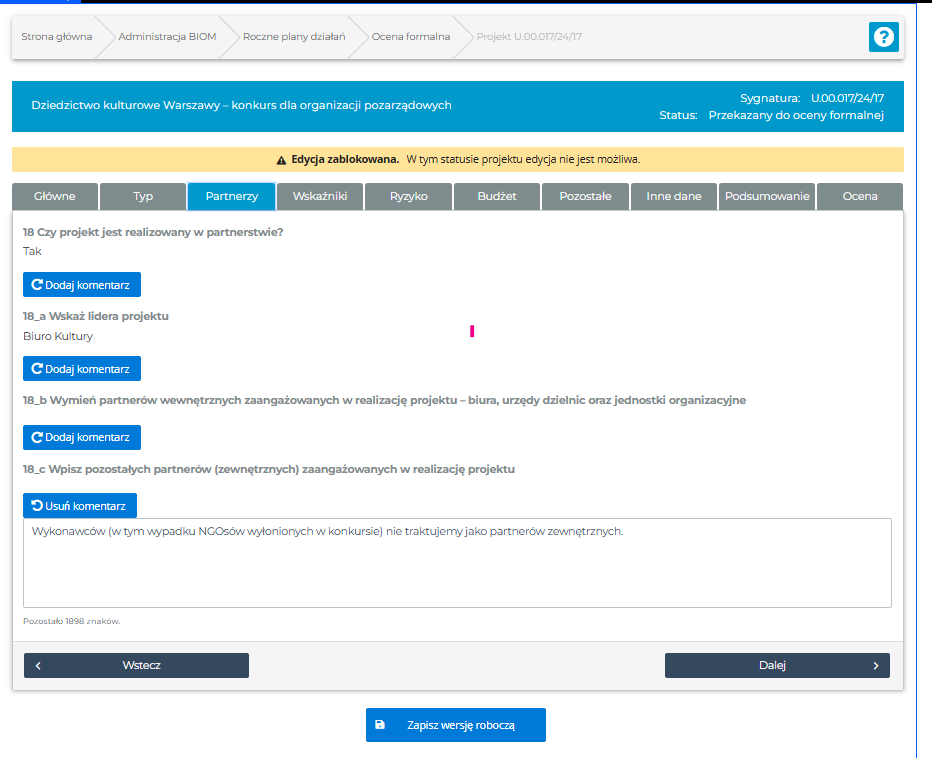The height and width of the screenshot is (758, 932).
Task: Switch to the Główne tab
Action: [x=56, y=196]
